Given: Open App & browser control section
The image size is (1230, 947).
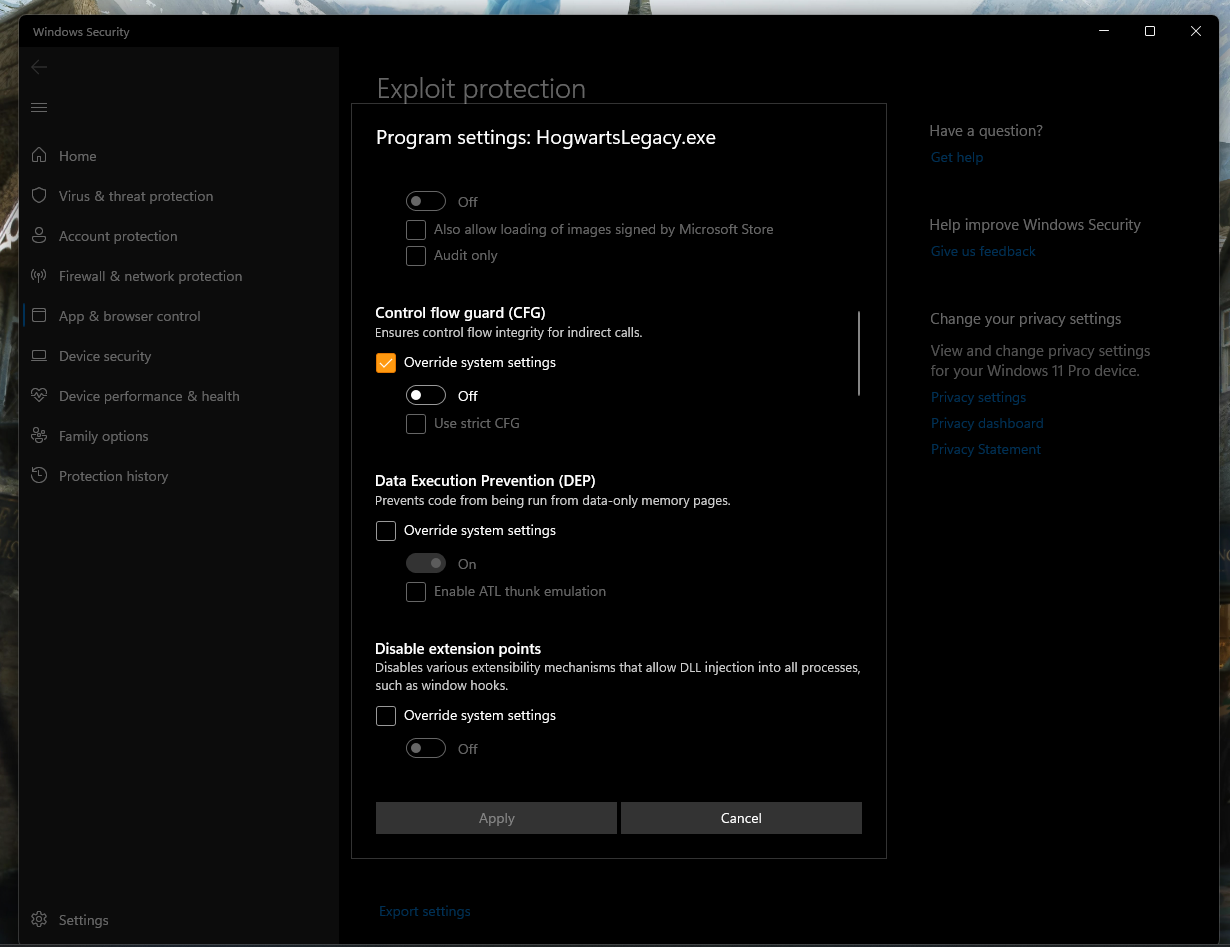Looking at the screenshot, I should click(129, 316).
